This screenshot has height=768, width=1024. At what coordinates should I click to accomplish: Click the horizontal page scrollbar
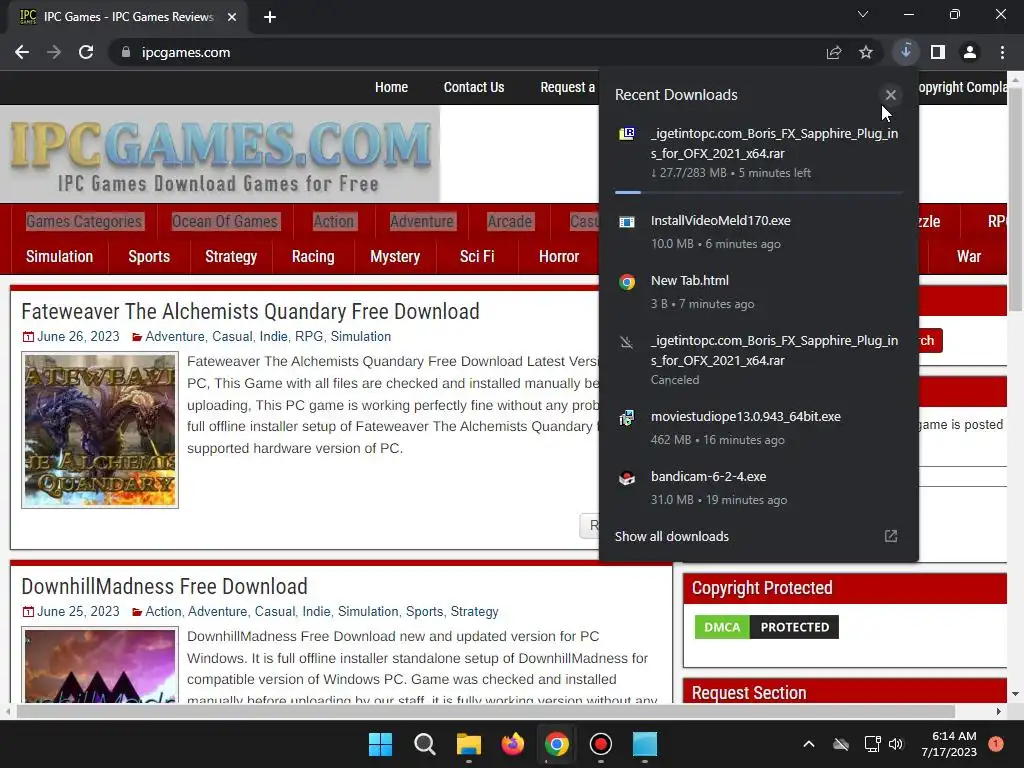pos(485,711)
